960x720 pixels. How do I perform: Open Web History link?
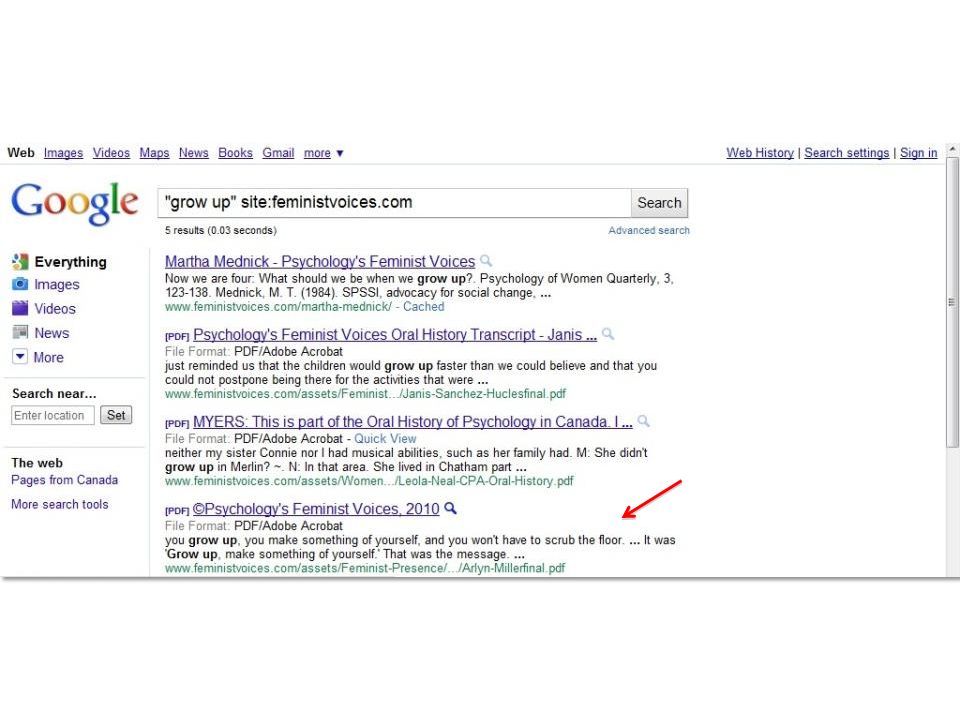[760, 153]
